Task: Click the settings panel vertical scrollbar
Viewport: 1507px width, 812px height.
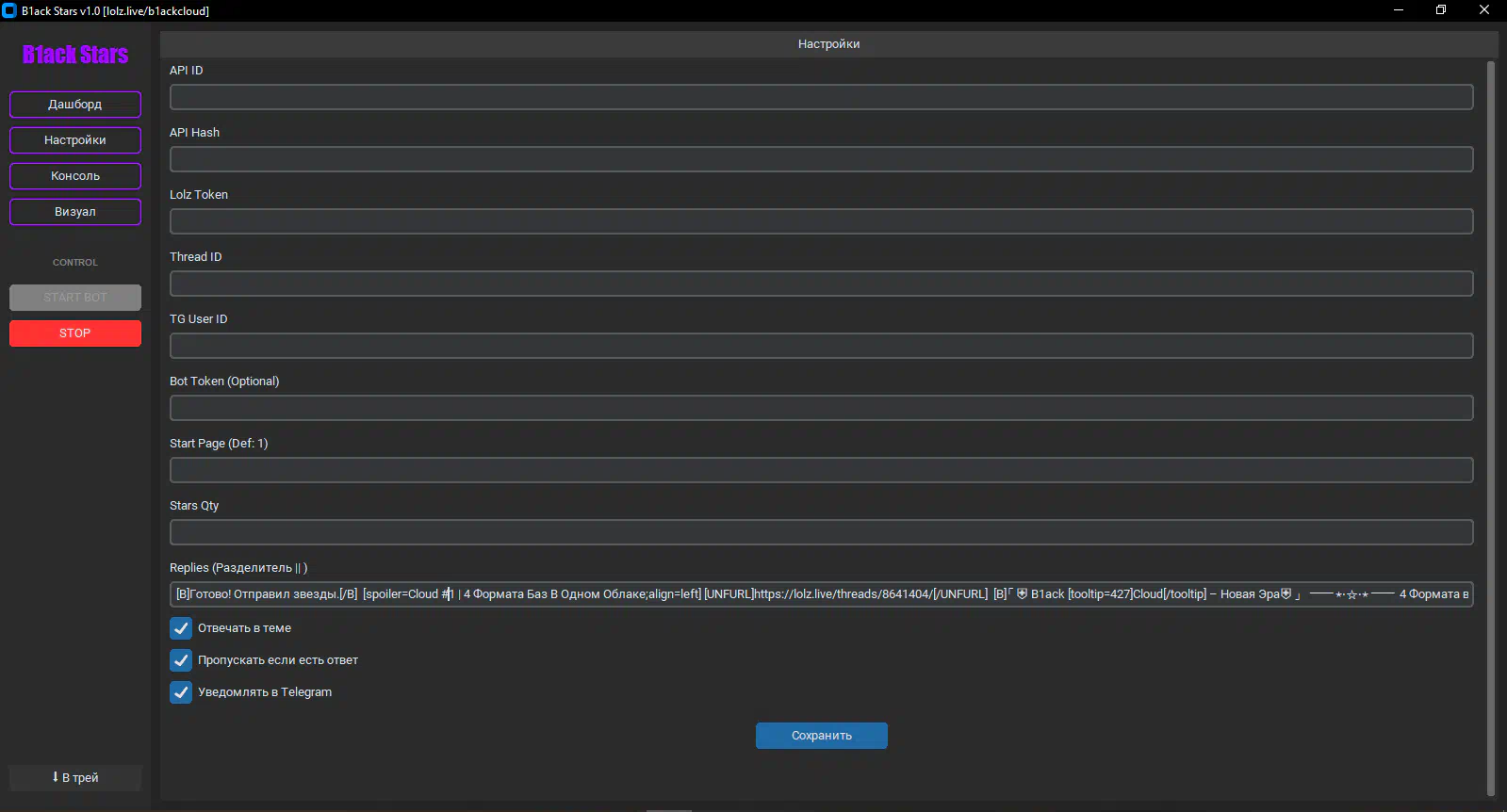Action: [1490, 424]
